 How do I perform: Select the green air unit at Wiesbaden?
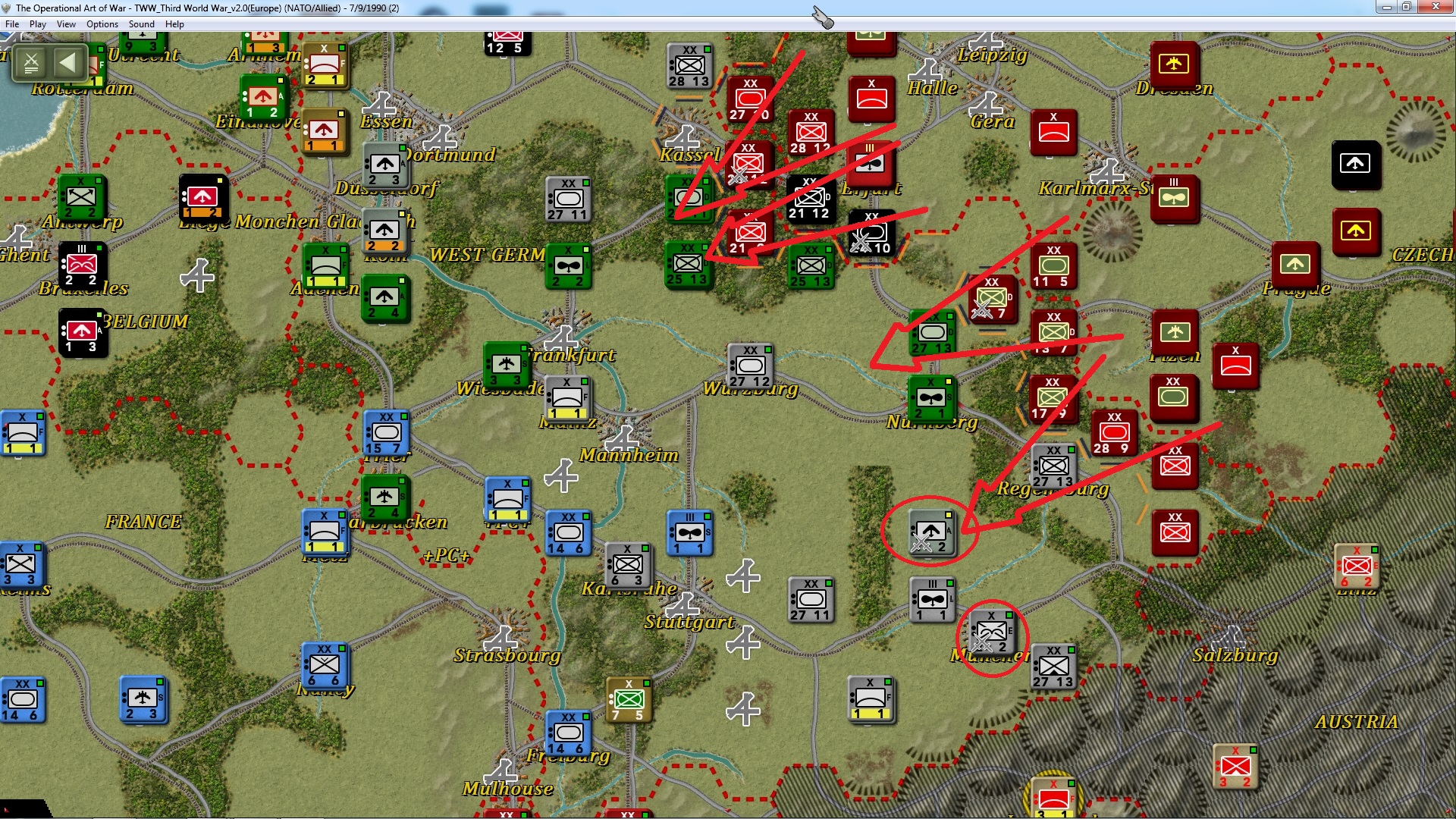click(x=507, y=365)
